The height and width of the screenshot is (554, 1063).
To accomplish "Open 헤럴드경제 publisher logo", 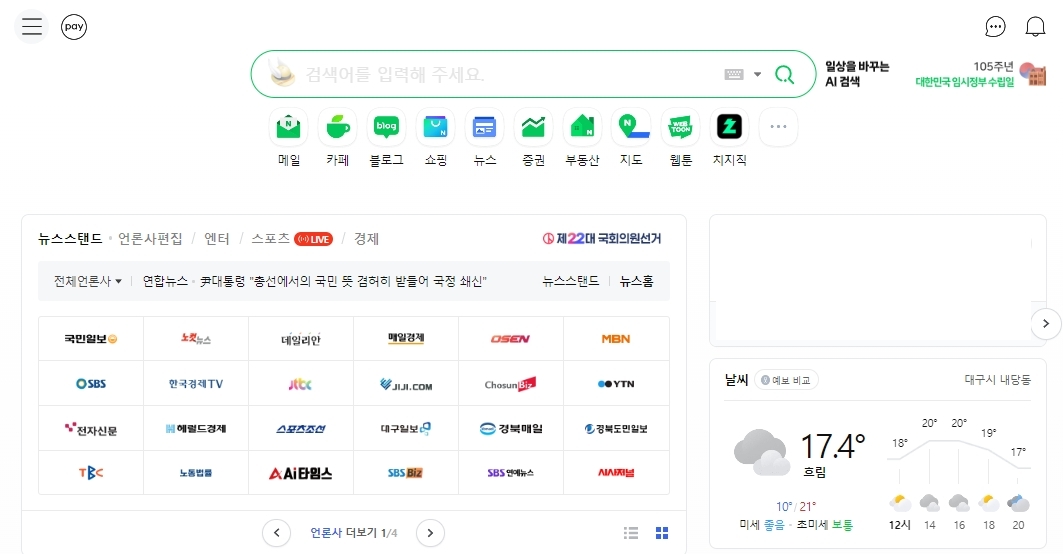I will pyautogui.click(x=196, y=429).
